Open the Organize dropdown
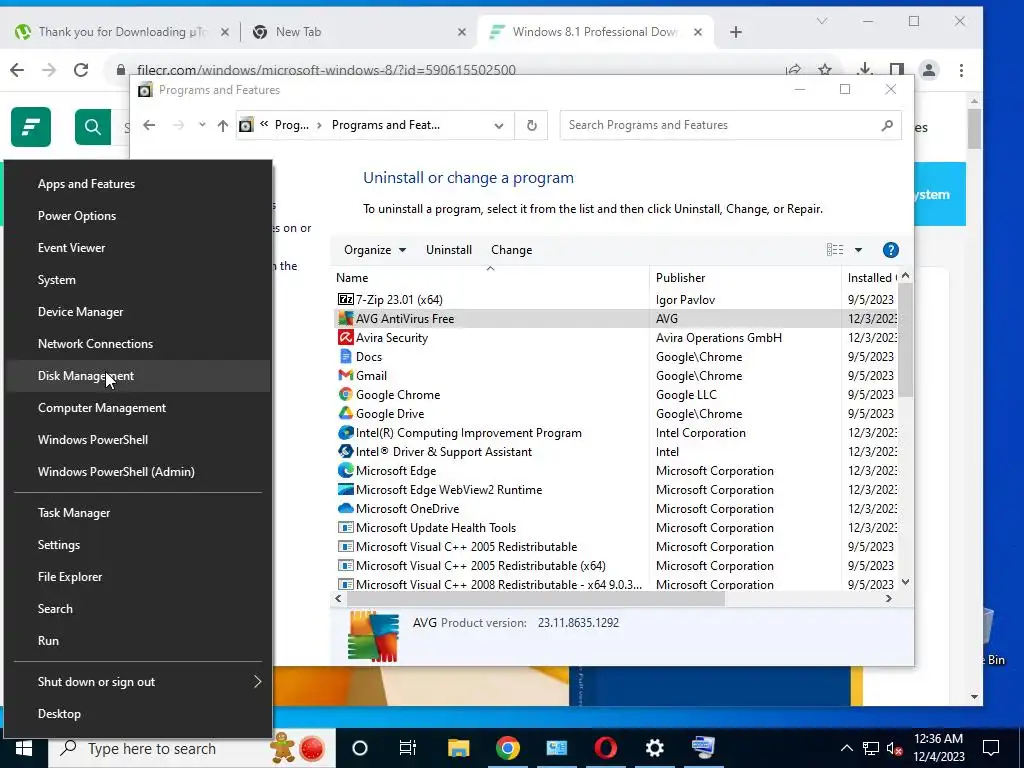 pos(375,250)
